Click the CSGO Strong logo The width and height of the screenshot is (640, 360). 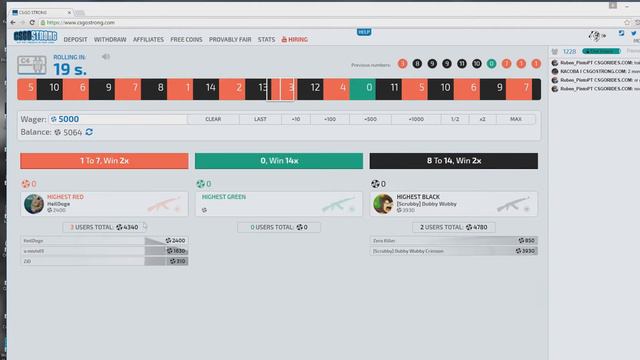click(35, 37)
